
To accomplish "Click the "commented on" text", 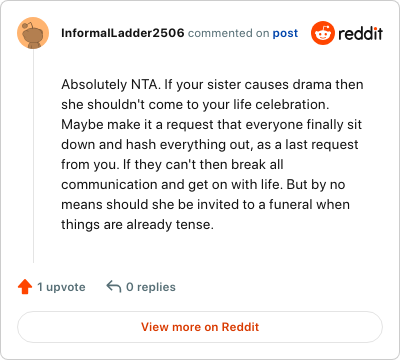I will (228, 33).
